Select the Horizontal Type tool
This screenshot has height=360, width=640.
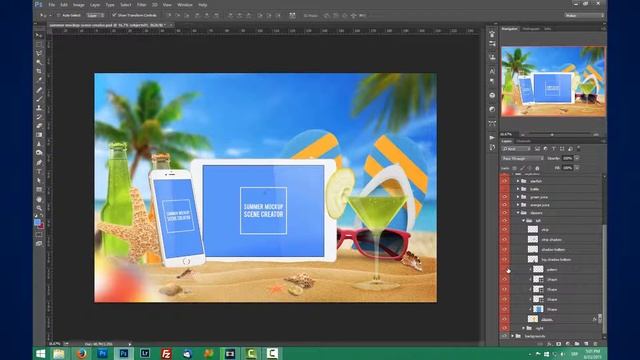coord(39,171)
